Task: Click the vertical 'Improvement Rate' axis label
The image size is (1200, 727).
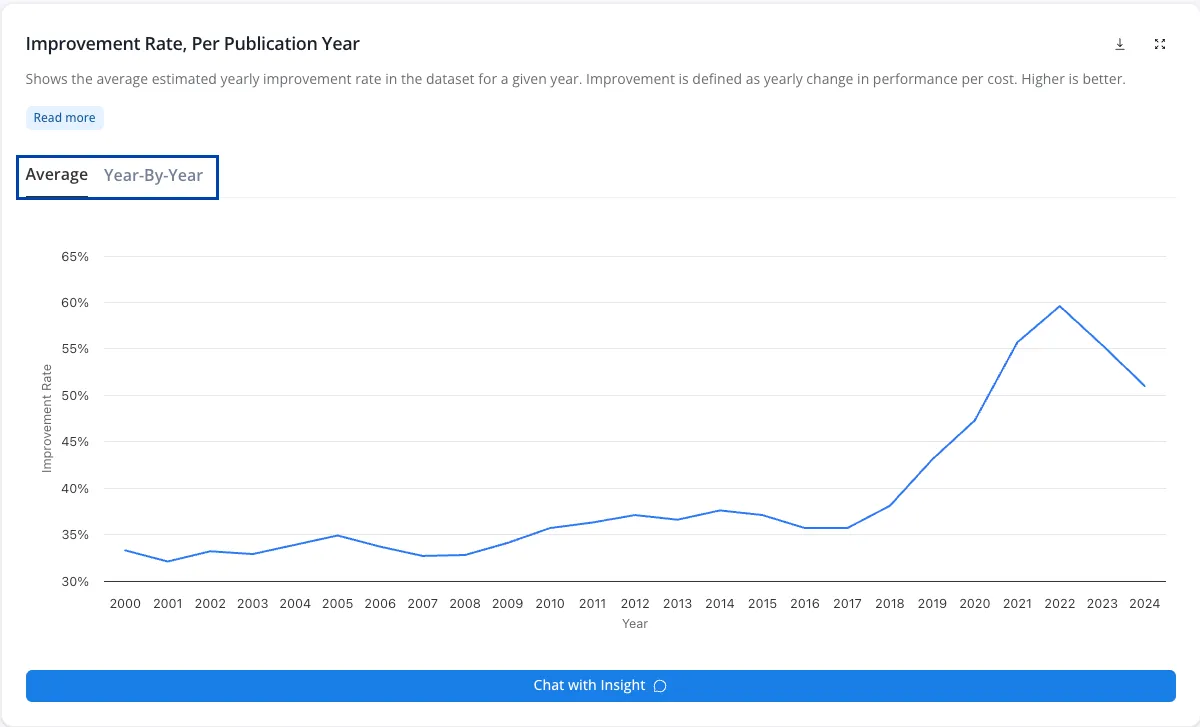Action: tap(47, 418)
